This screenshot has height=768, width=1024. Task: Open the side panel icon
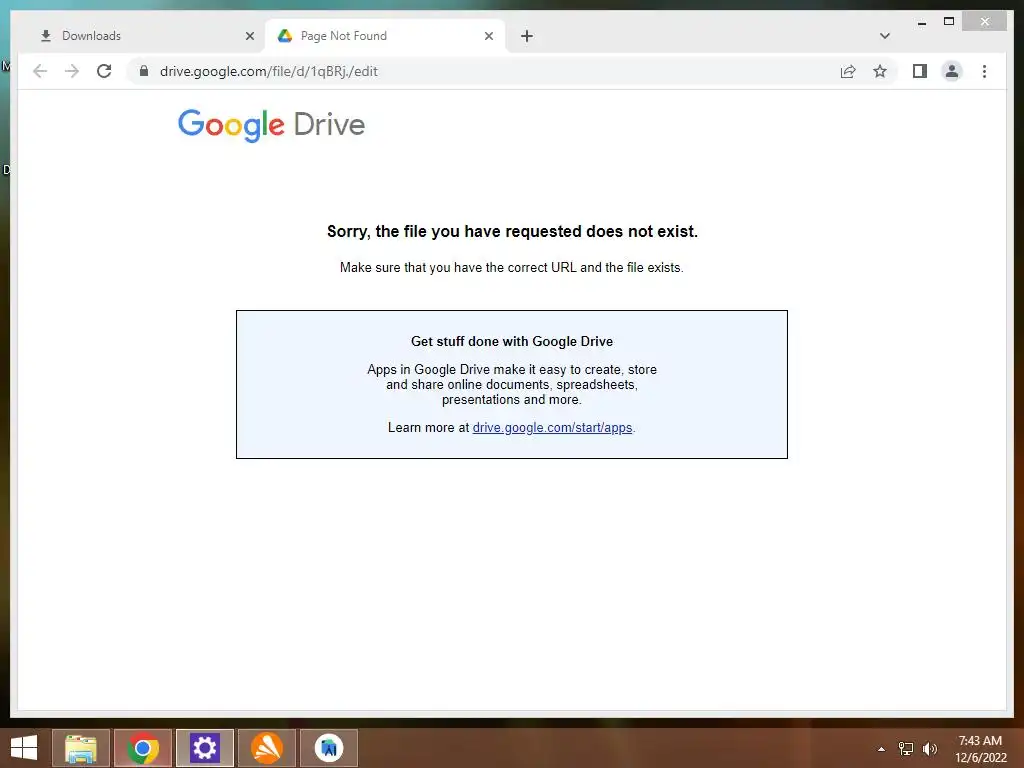(x=920, y=71)
